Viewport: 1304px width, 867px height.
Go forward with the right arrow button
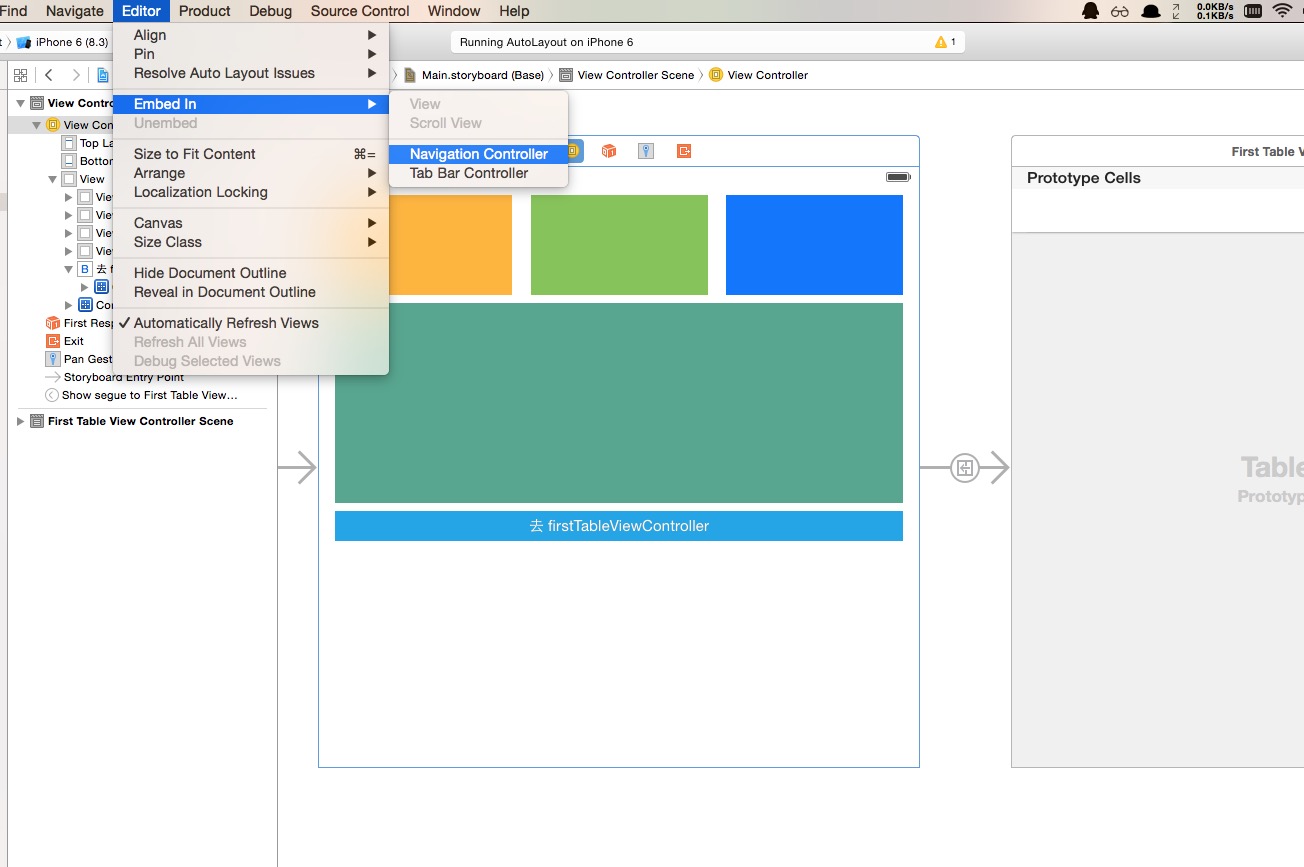click(x=76, y=75)
